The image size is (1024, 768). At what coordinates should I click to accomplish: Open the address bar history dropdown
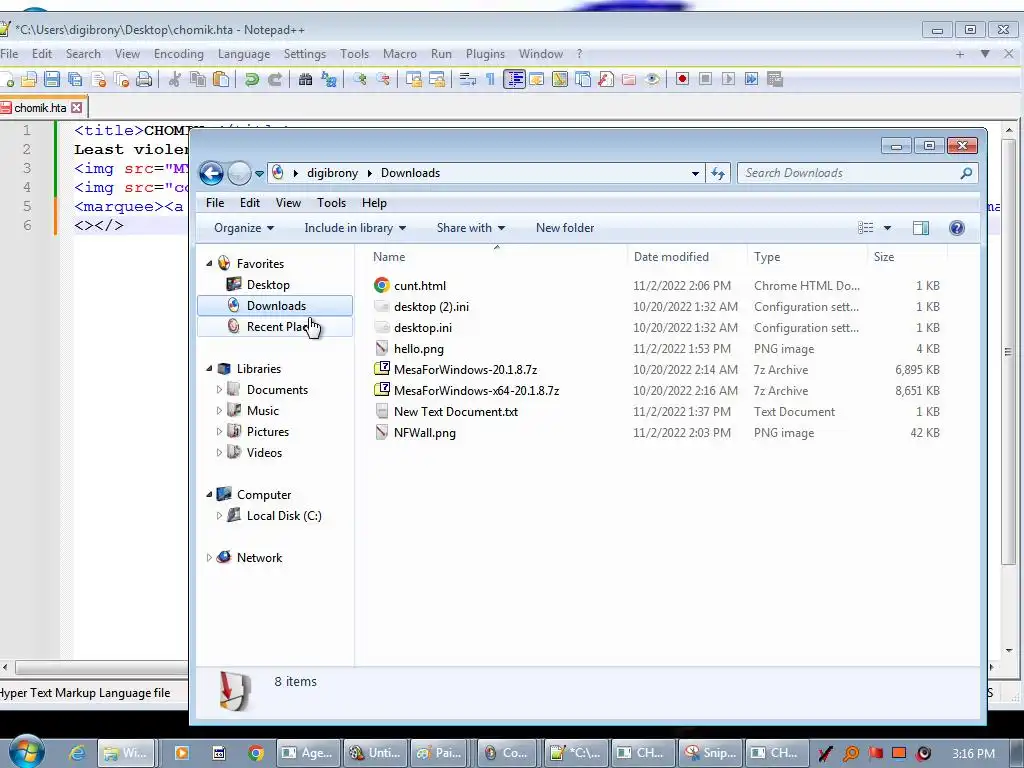(695, 173)
